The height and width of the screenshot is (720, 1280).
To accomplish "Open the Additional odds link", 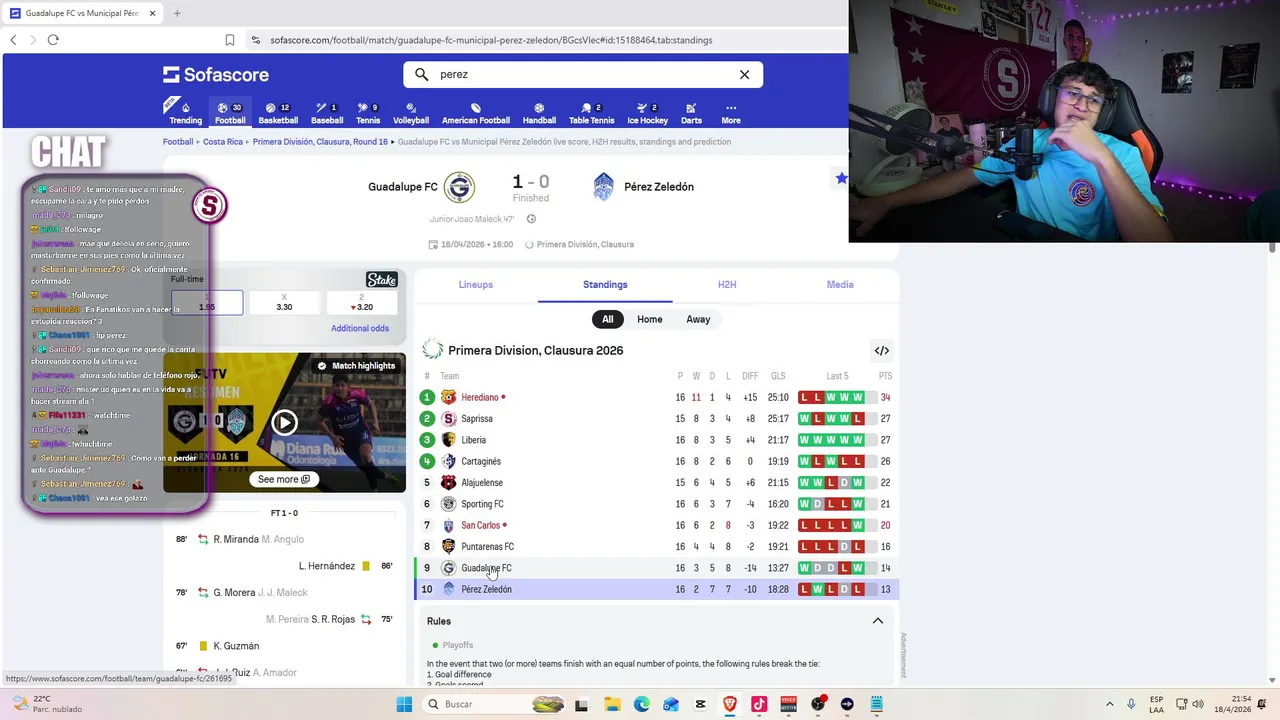I will [x=360, y=328].
